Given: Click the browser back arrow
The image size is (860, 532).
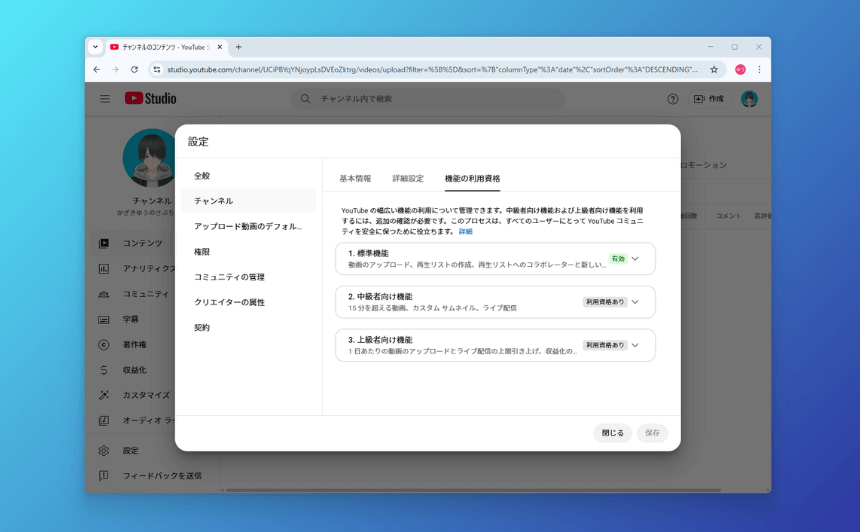Looking at the screenshot, I should coord(97,70).
